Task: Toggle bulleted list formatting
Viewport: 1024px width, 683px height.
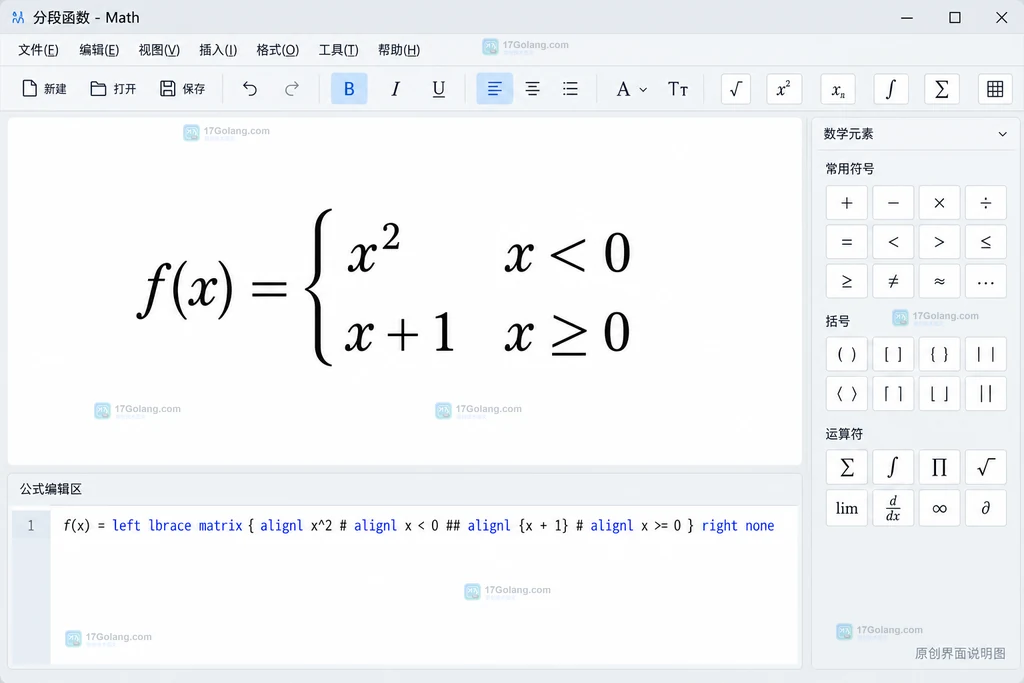Action: [570, 89]
